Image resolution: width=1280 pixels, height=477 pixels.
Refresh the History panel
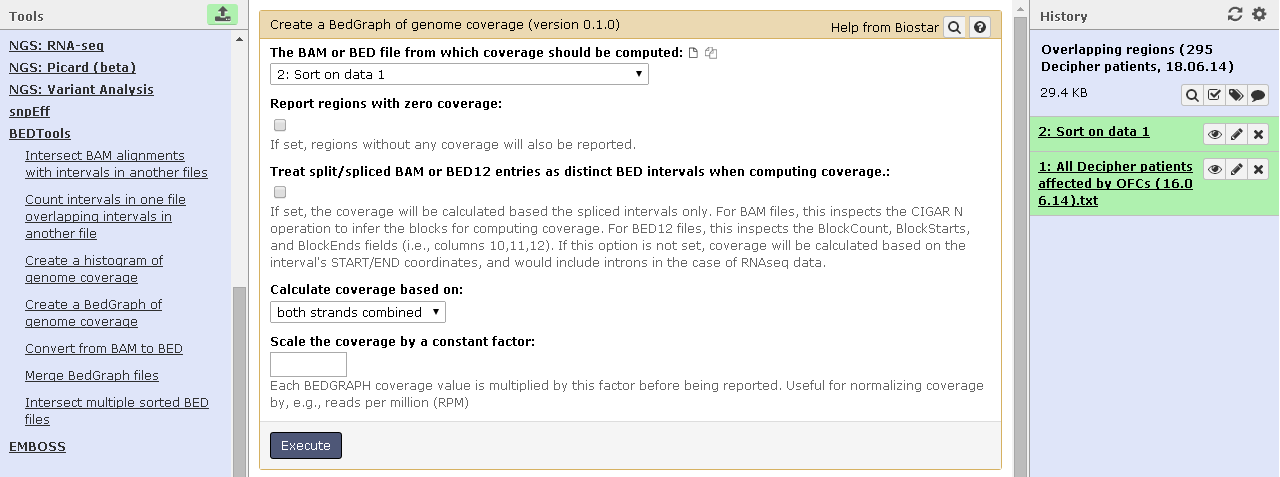[1235, 15]
